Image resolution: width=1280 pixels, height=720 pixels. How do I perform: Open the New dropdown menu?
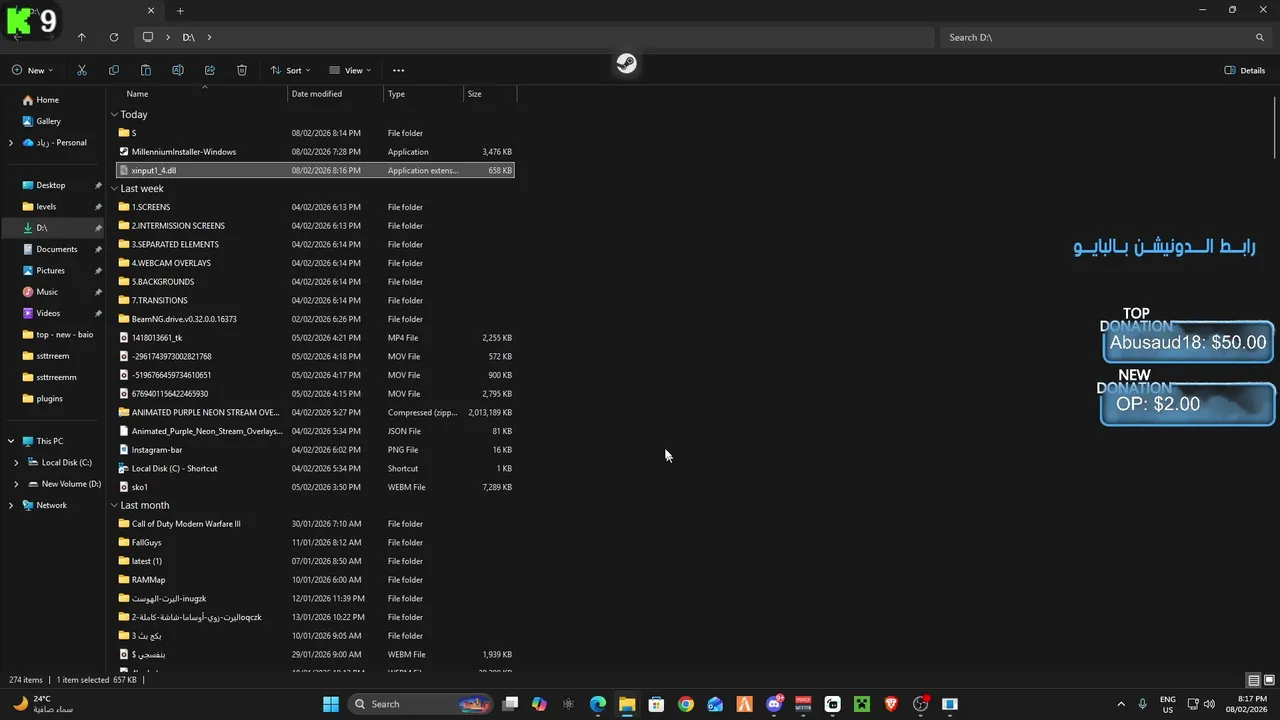tap(32, 70)
